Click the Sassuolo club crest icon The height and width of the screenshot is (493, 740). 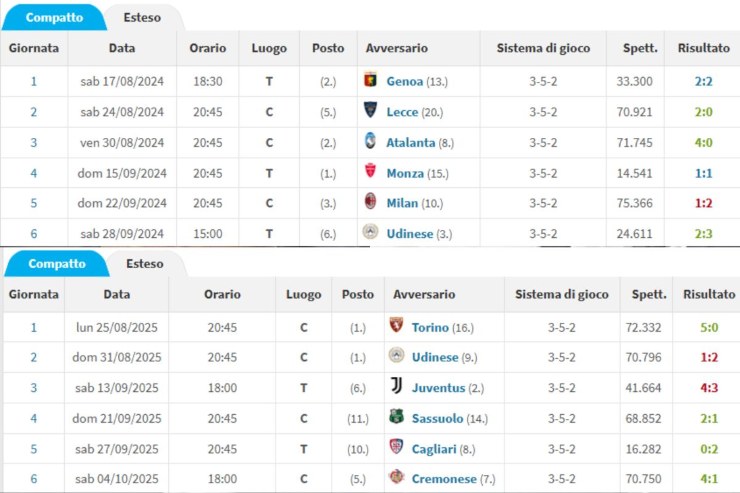(396, 417)
